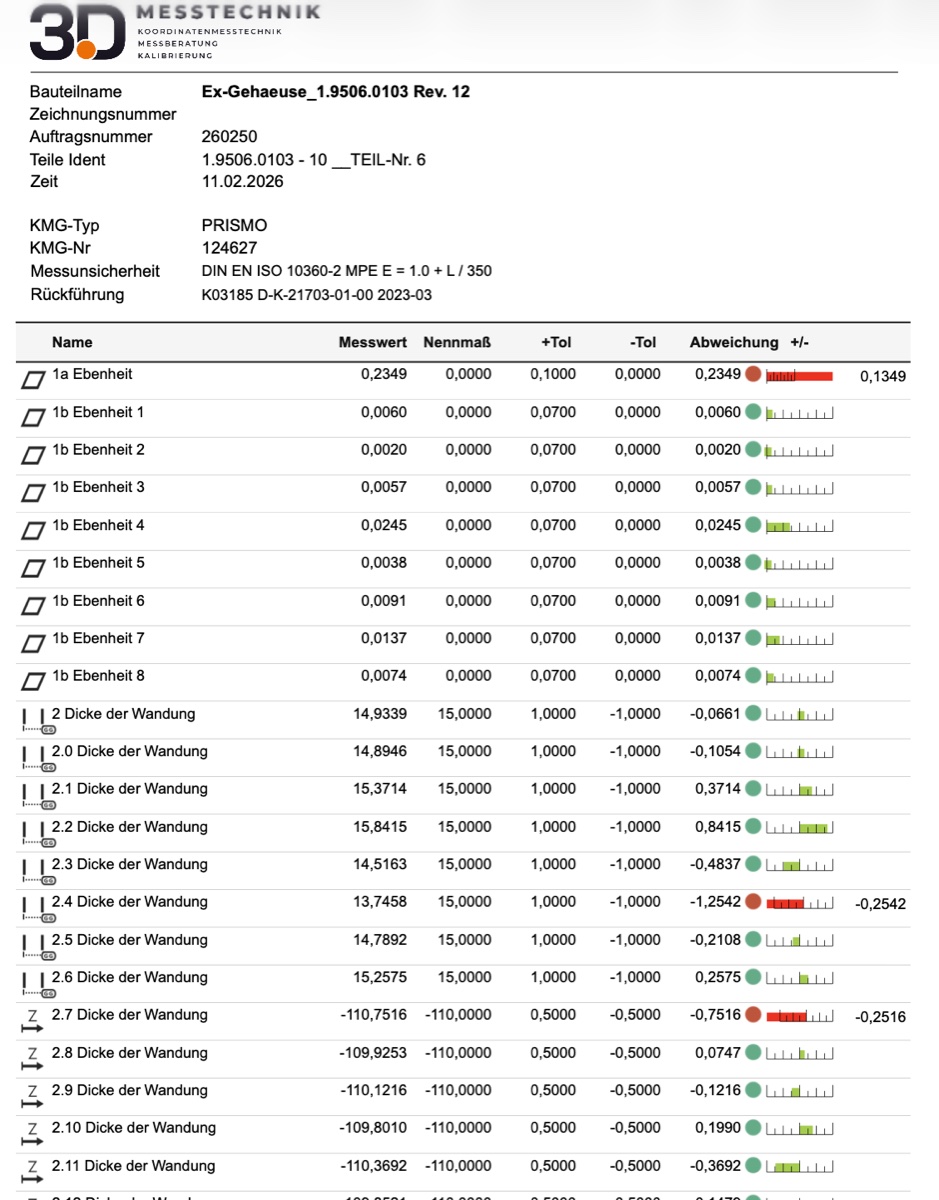Image resolution: width=939 pixels, height=1200 pixels.
Task: Click flatness symbol of 1b Ebenheit 7
Action: click(34, 644)
